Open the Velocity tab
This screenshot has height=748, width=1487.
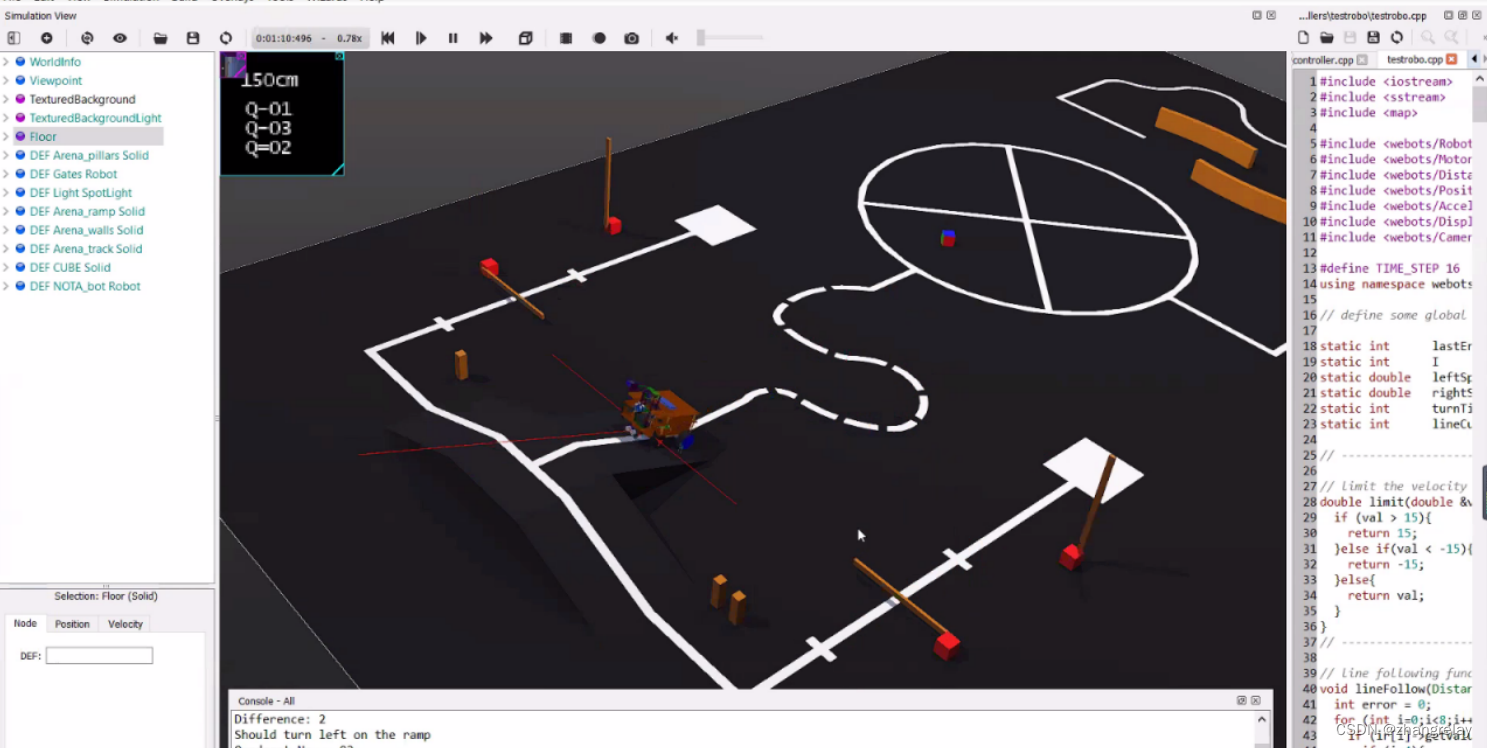[x=125, y=624]
